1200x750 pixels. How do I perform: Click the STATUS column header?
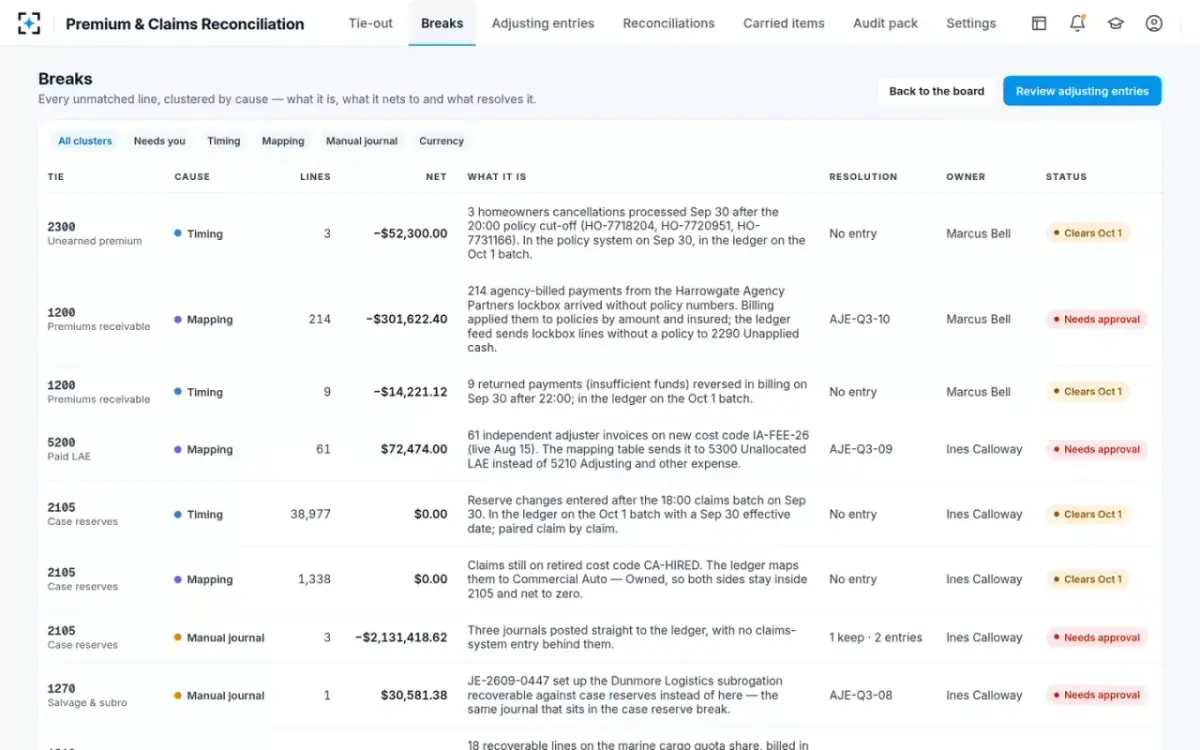click(x=1066, y=177)
